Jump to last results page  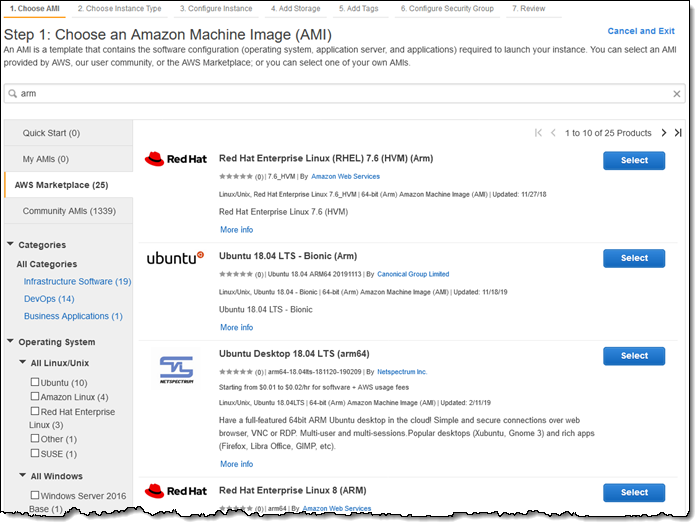coord(678,133)
